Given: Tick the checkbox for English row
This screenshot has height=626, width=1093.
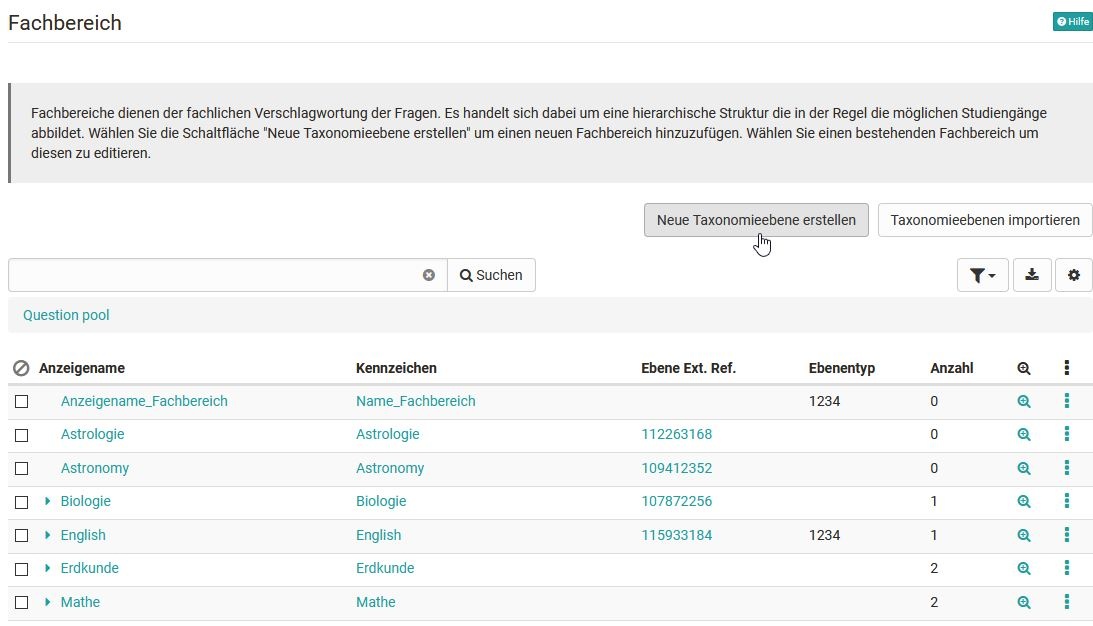Looking at the screenshot, I should [22, 535].
